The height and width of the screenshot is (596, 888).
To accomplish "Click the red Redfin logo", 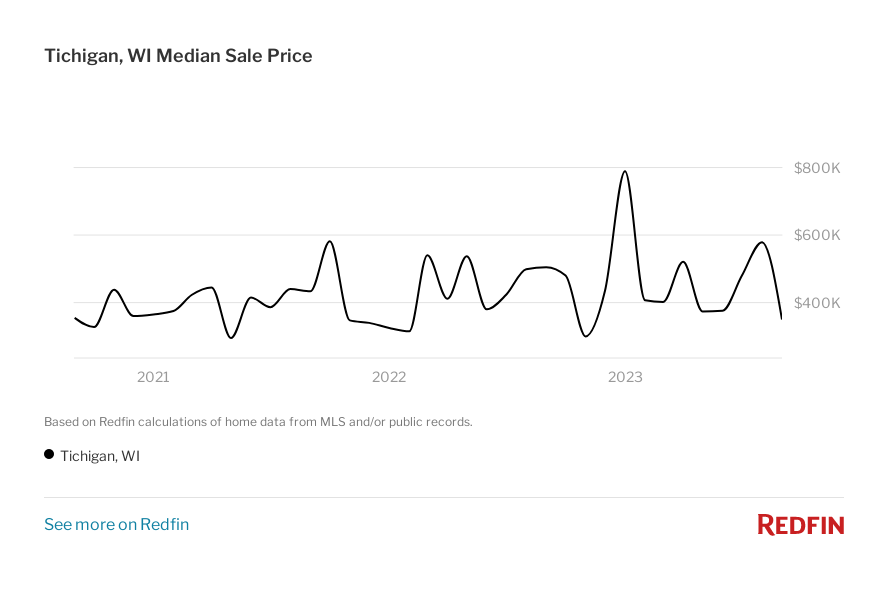I will pyautogui.click(x=800, y=524).
